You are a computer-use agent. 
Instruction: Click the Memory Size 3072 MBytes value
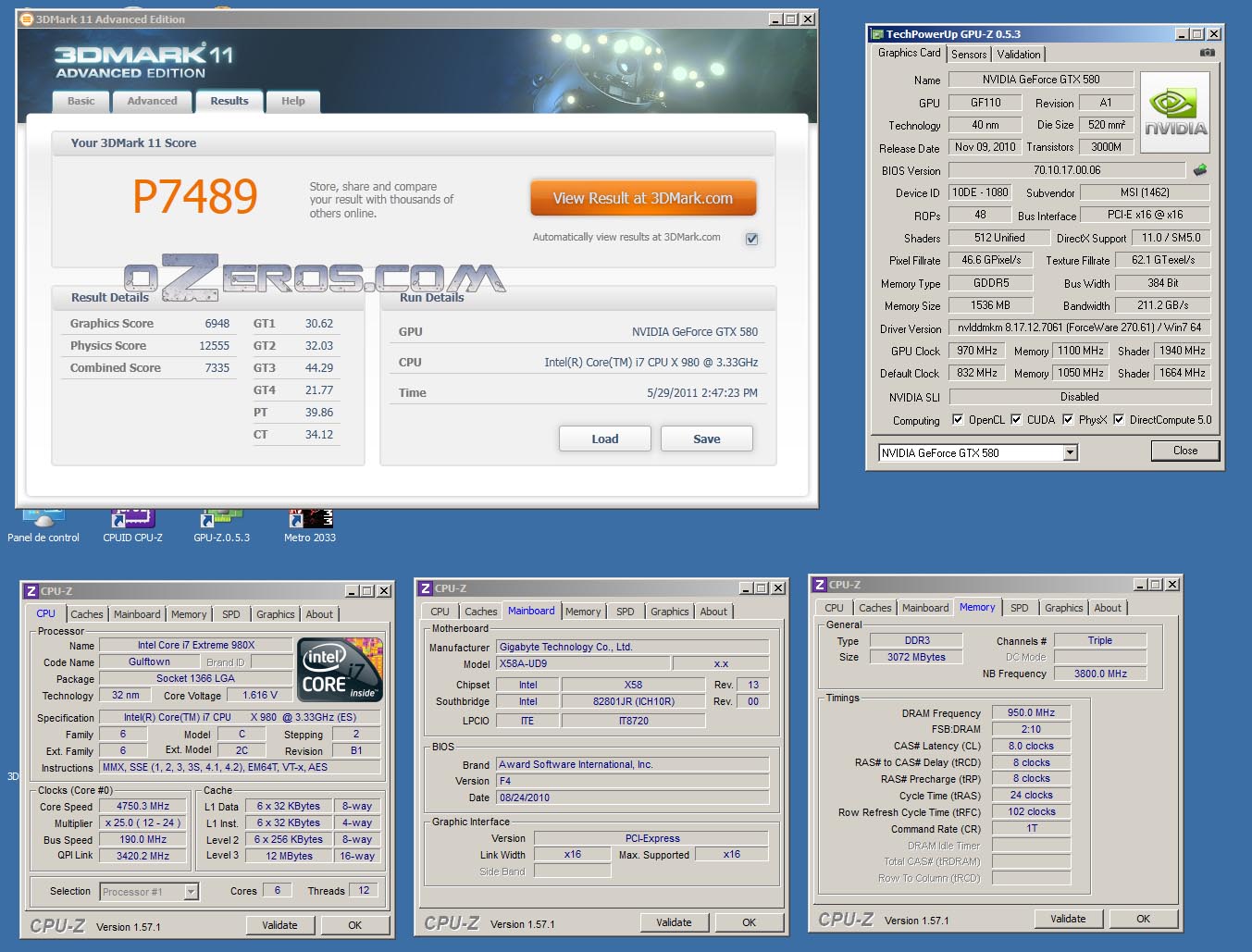tap(916, 657)
